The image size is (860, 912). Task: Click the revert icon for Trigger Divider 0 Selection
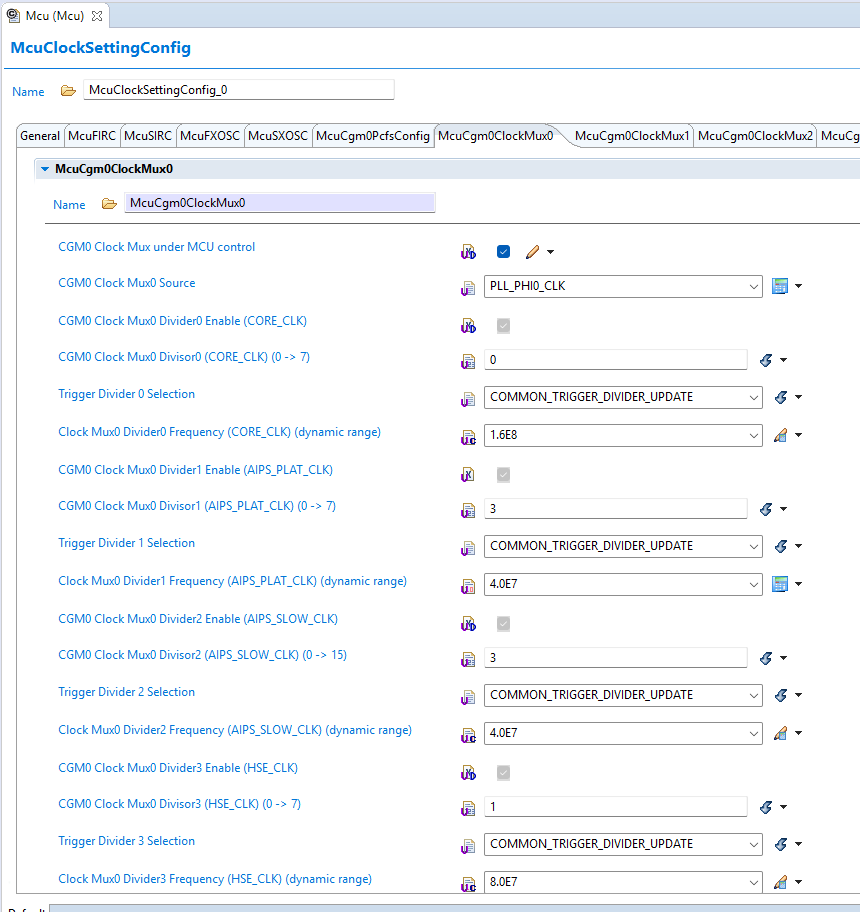781,397
